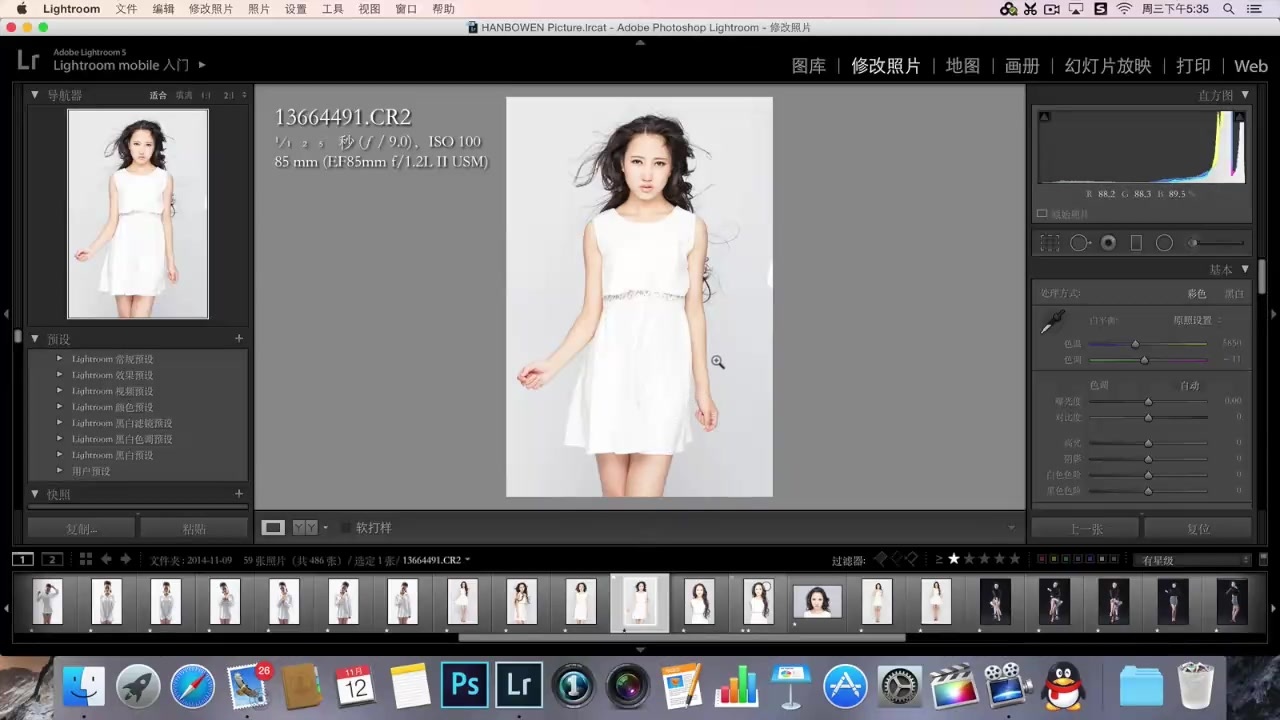This screenshot has height=720, width=1280.
Task: Filter by one star rating
Action: pyautogui.click(x=954, y=559)
